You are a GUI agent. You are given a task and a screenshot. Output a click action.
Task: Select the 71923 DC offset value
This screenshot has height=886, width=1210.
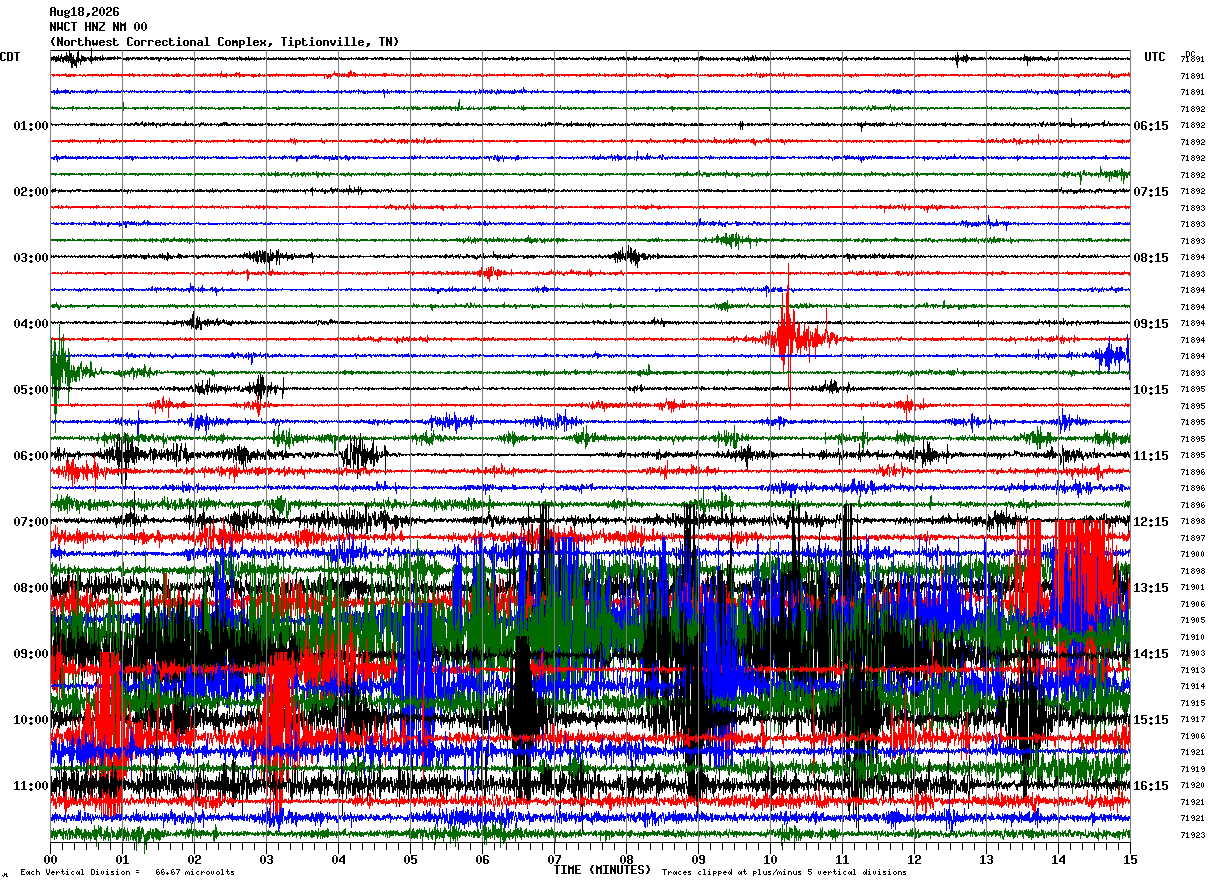(x=1192, y=835)
